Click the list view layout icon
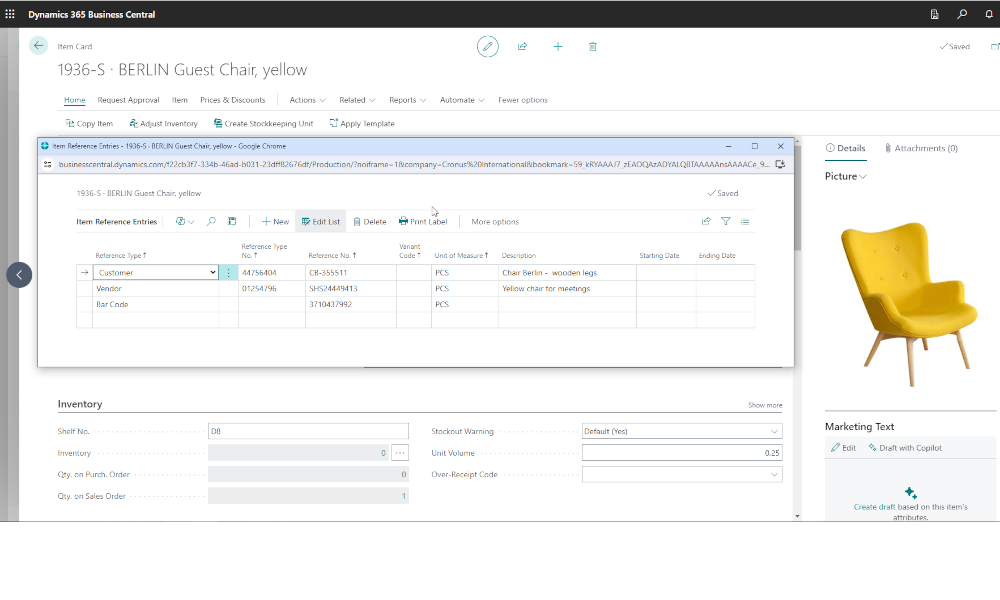1000x600 pixels. pos(745,221)
